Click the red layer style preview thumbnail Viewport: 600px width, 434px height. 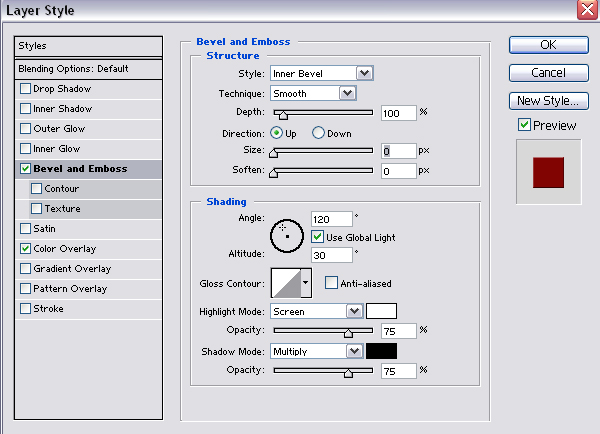[x=548, y=171]
